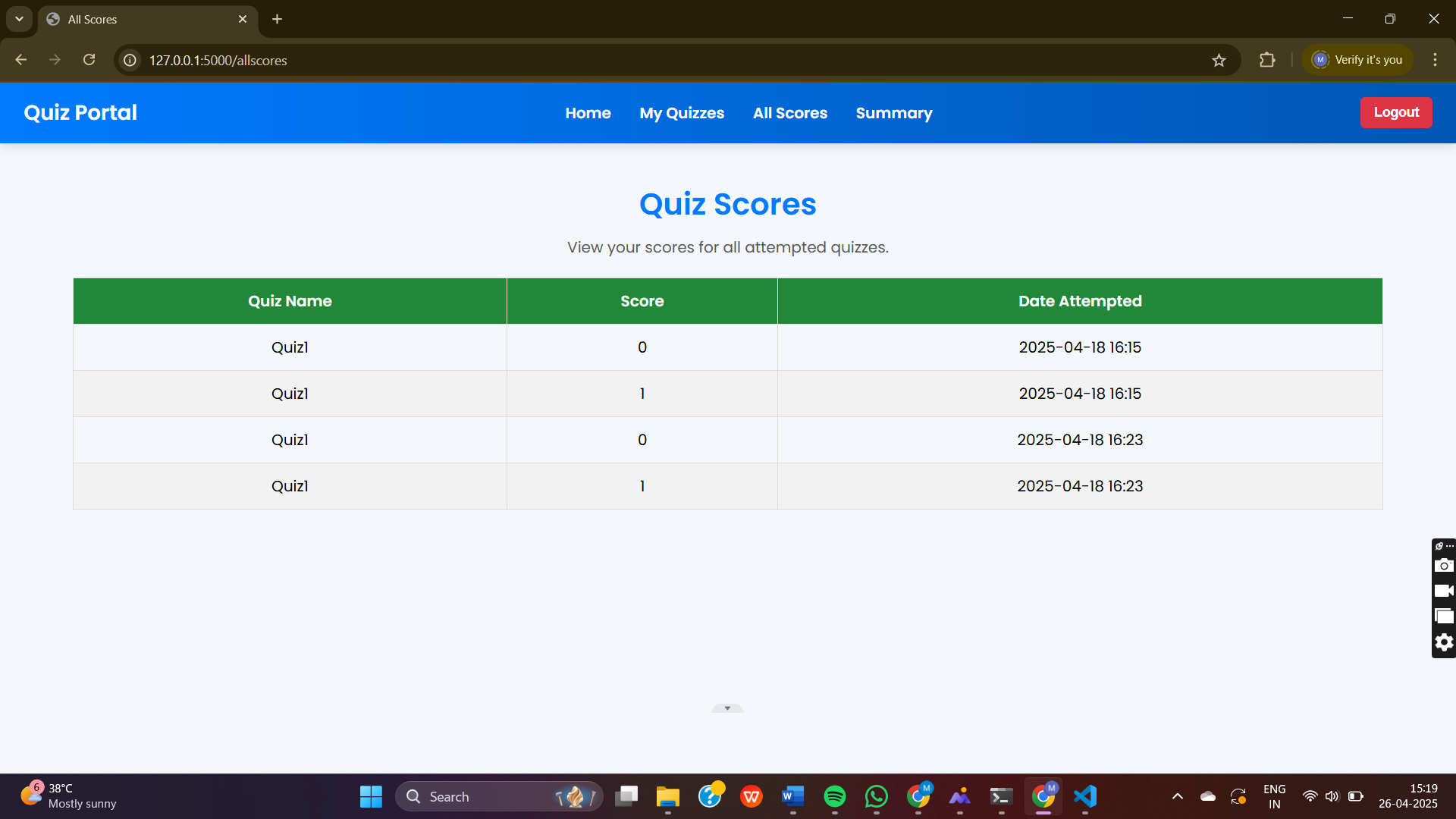This screenshot has height=819, width=1456.
Task: Bookmark this page with star icon
Action: point(1219,60)
